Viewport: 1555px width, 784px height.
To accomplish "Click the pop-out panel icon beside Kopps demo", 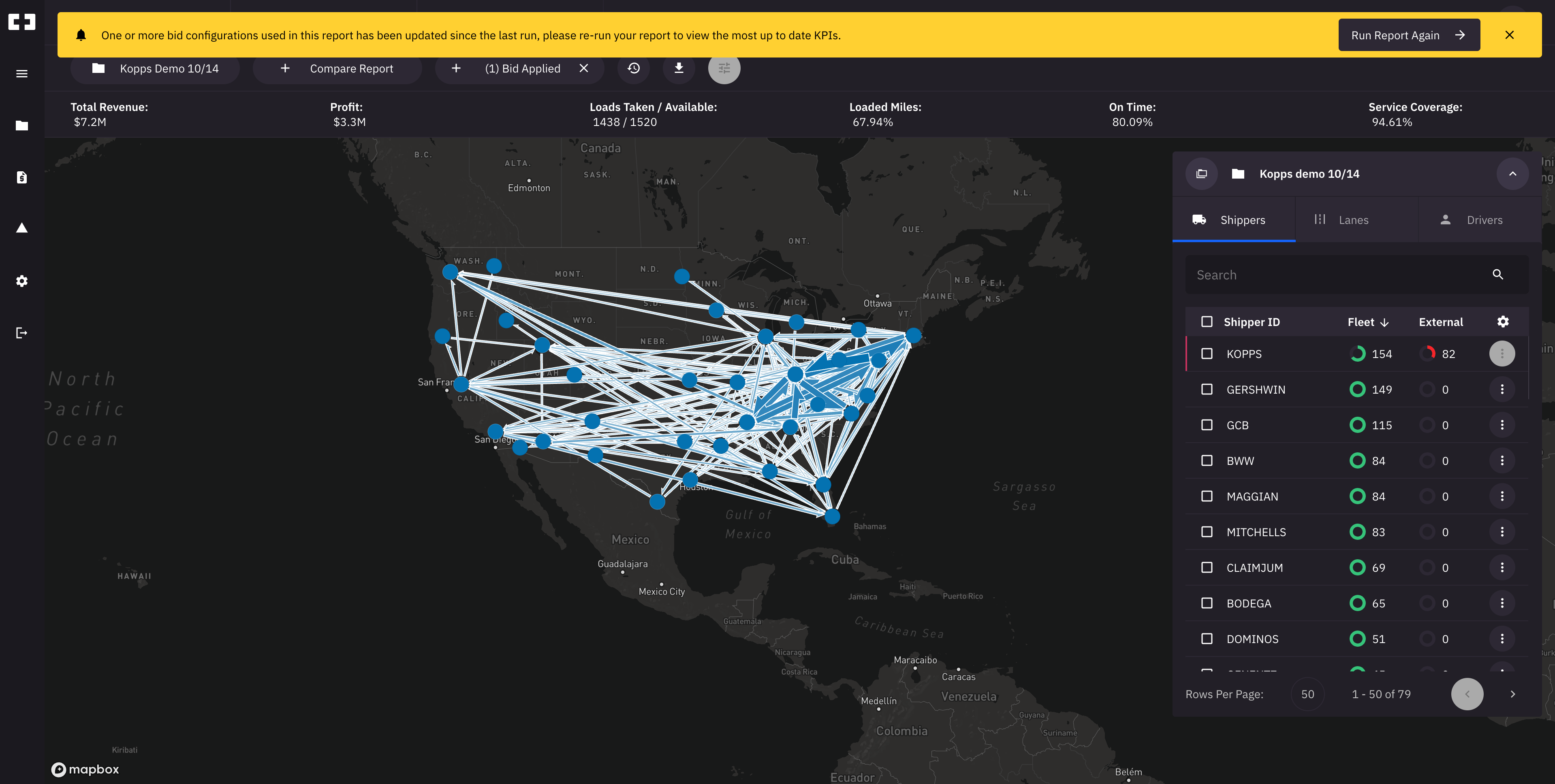I will (1201, 174).
